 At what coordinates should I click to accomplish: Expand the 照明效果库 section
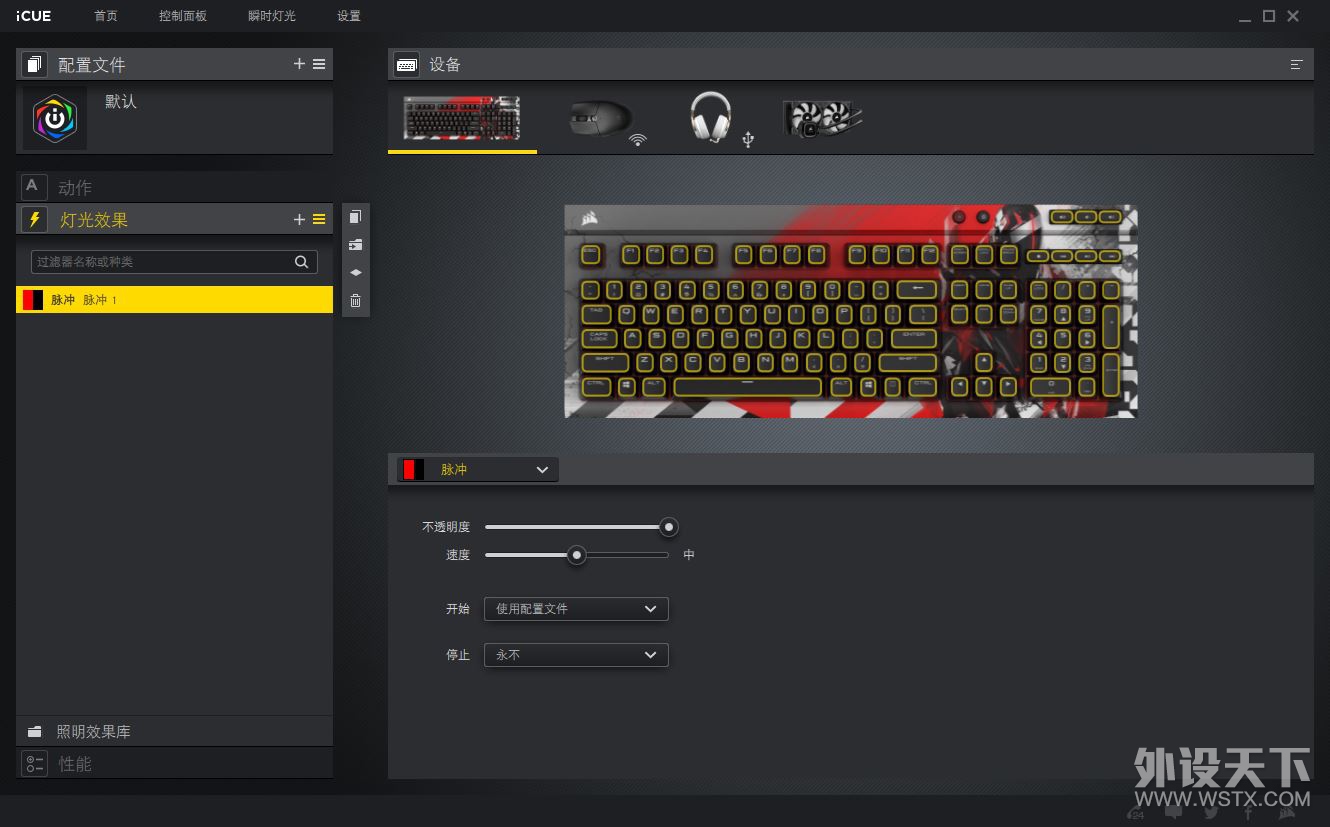coord(175,731)
